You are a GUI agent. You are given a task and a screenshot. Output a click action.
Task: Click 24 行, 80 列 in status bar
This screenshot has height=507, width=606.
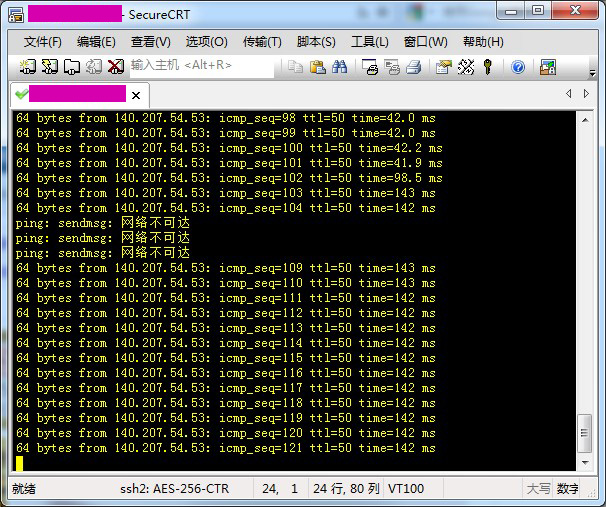coord(346,489)
